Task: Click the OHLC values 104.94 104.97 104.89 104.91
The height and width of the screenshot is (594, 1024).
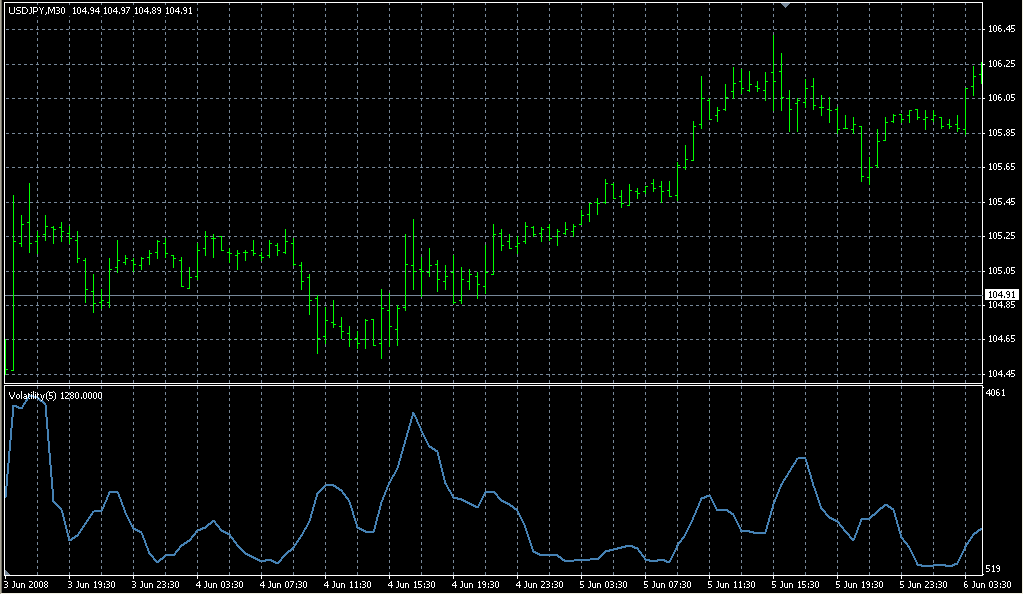Action: pos(132,10)
